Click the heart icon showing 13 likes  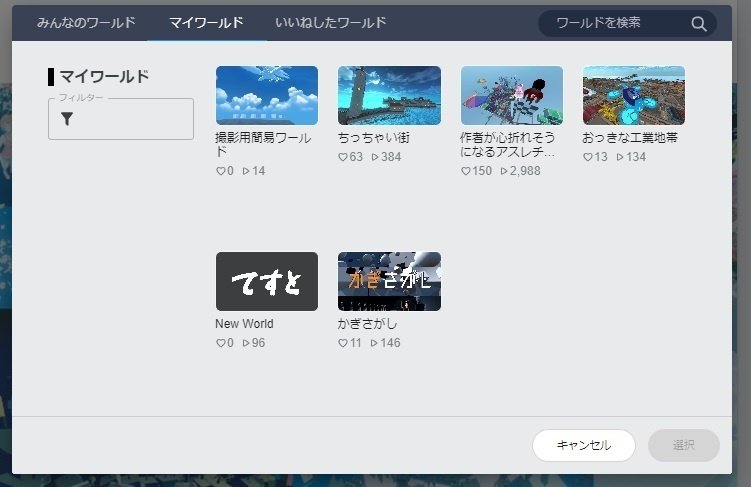pyautogui.click(x=588, y=157)
